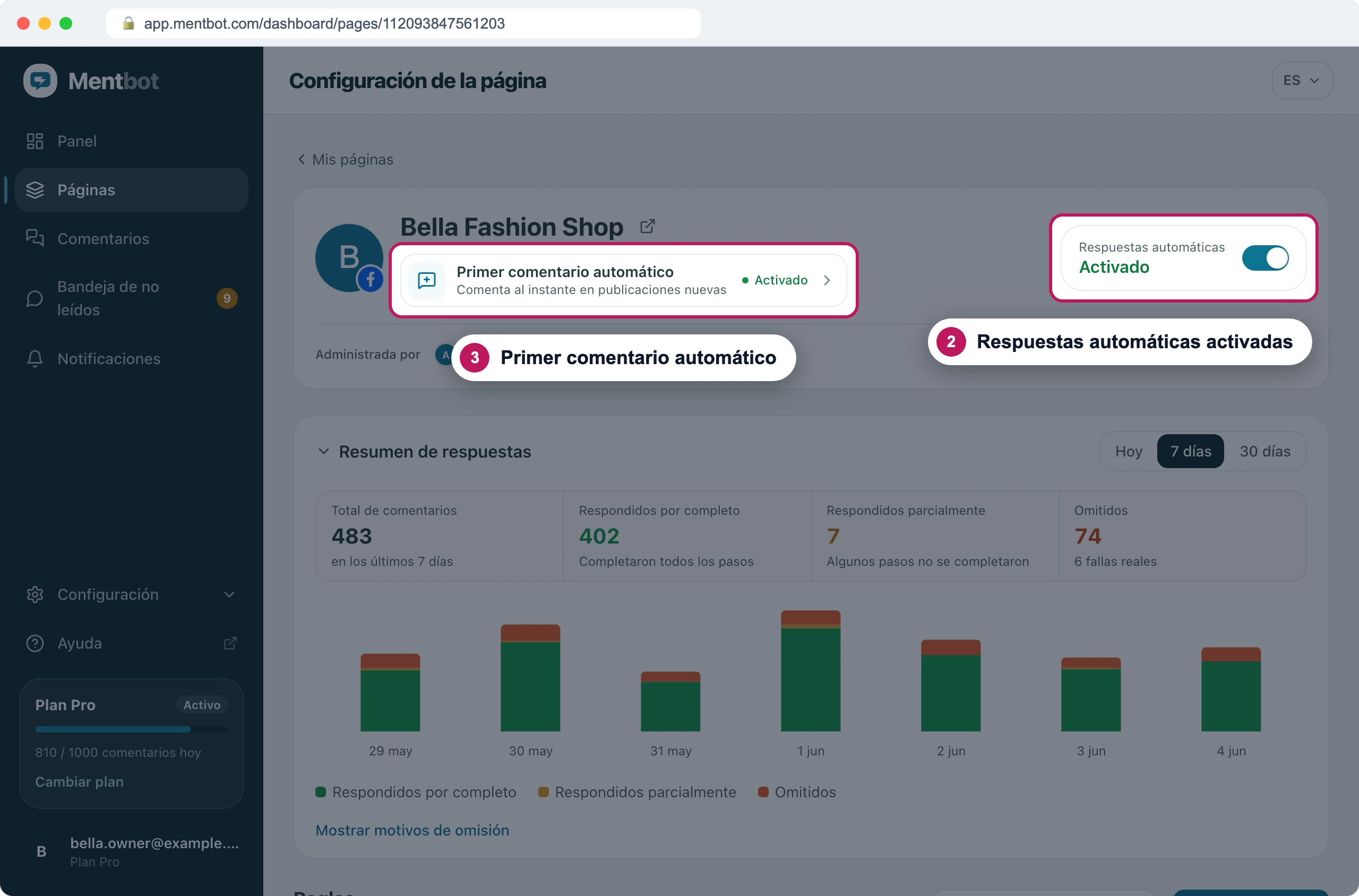Click the 'Bella Fashion Shop' page title
Image resolution: width=1359 pixels, height=896 pixels.
tap(511, 227)
